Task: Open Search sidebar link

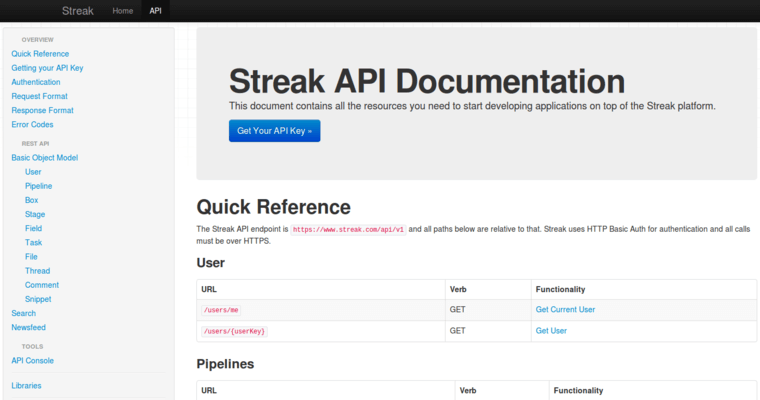Action: point(24,313)
